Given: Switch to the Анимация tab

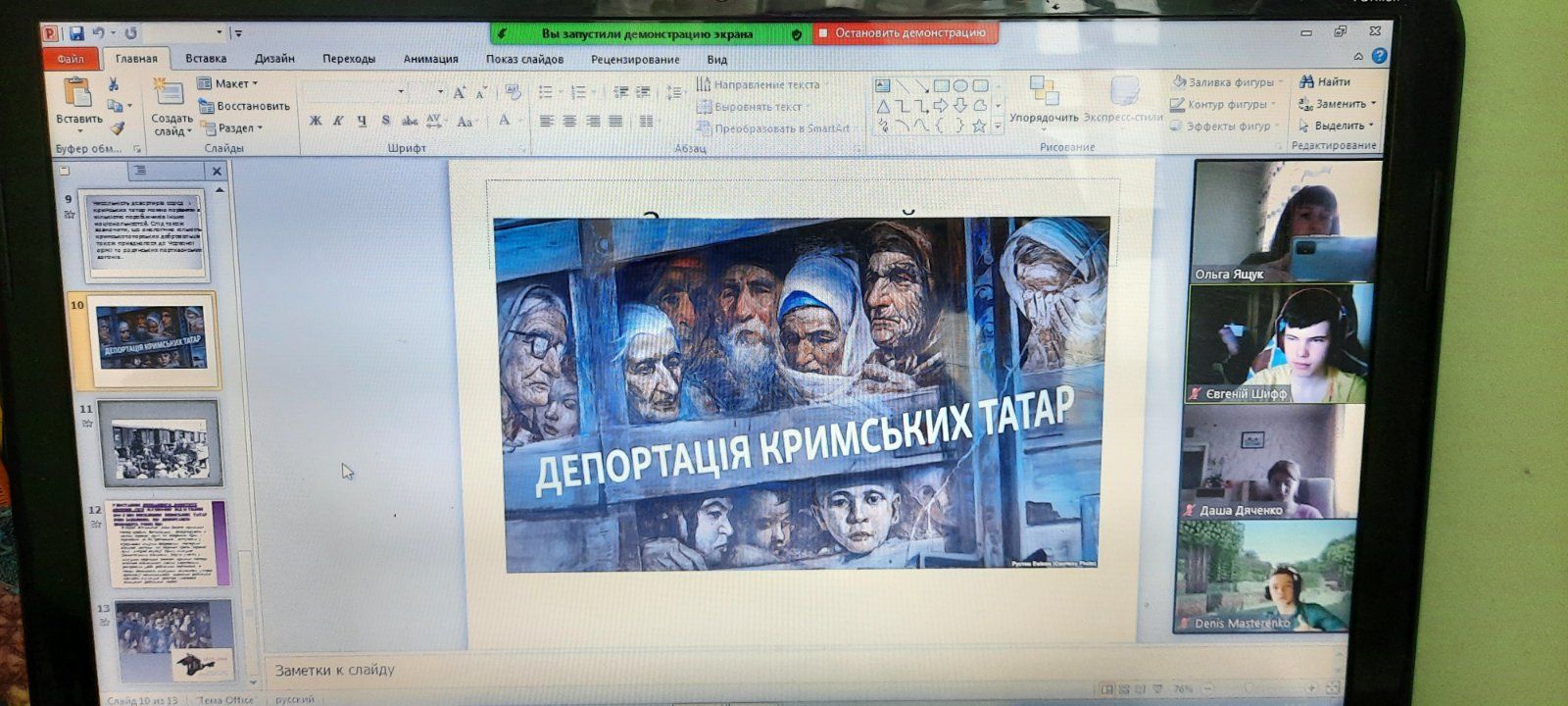Looking at the screenshot, I should pyautogui.click(x=430, y=59).
